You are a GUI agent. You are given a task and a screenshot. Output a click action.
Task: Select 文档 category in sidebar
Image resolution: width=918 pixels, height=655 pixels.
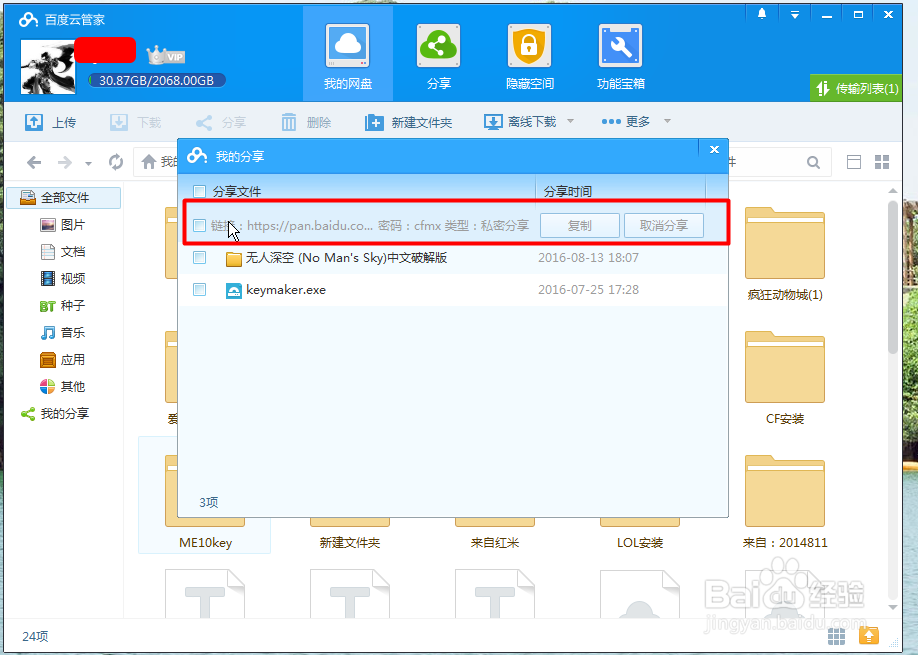tap(63, 252)
